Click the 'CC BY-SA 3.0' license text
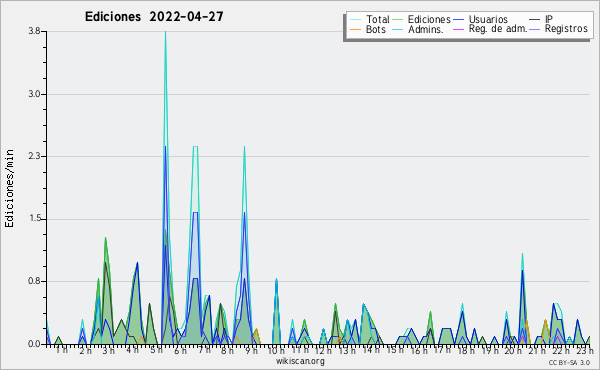 [569, 362]
